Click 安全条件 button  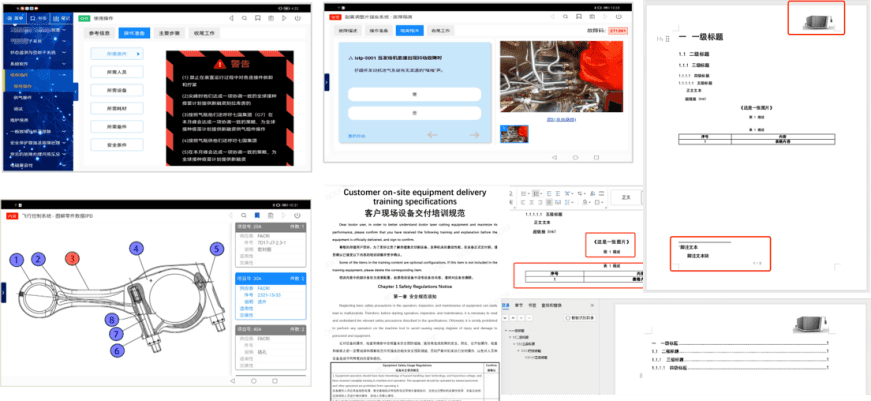117,145
